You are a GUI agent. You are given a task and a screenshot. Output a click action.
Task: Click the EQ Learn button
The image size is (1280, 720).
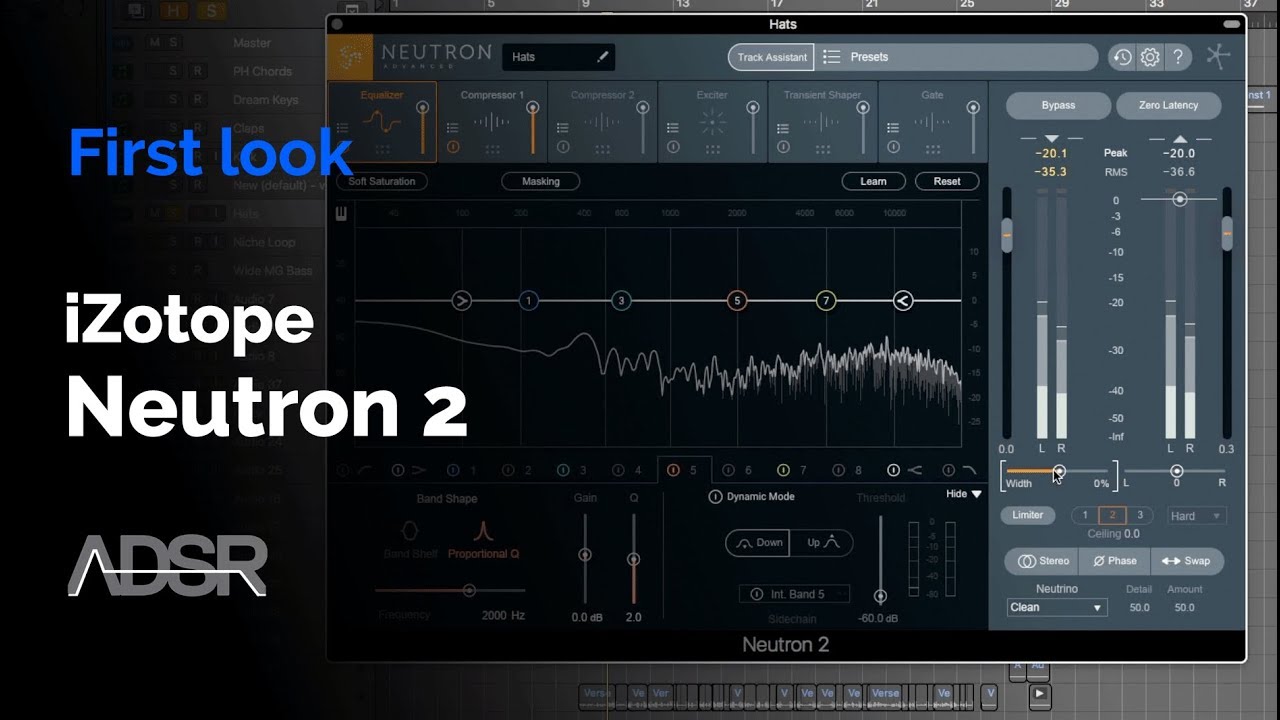[x=873, y=181]
